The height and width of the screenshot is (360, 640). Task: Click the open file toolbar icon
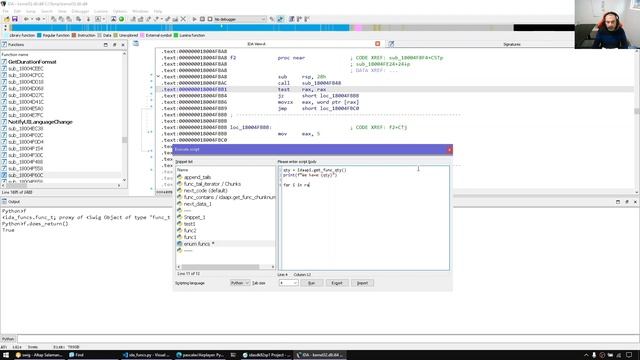click(x=7, y=19)
